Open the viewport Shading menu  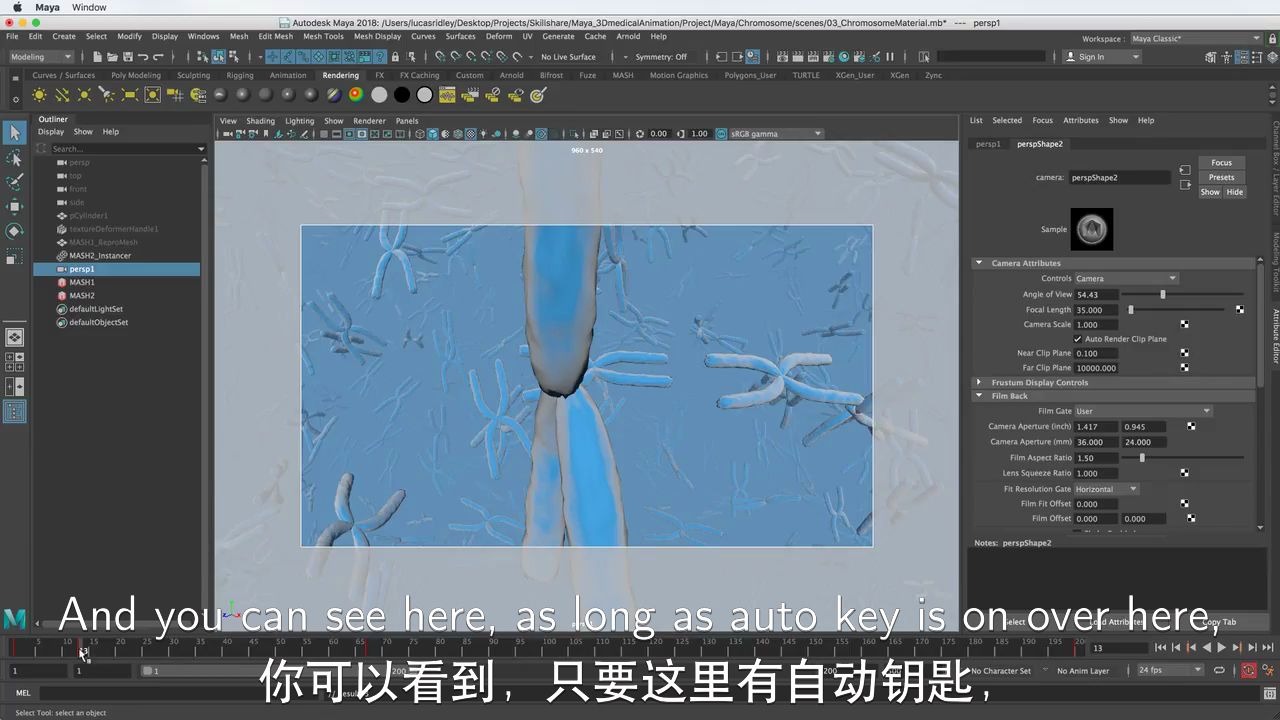pos(260,121)
